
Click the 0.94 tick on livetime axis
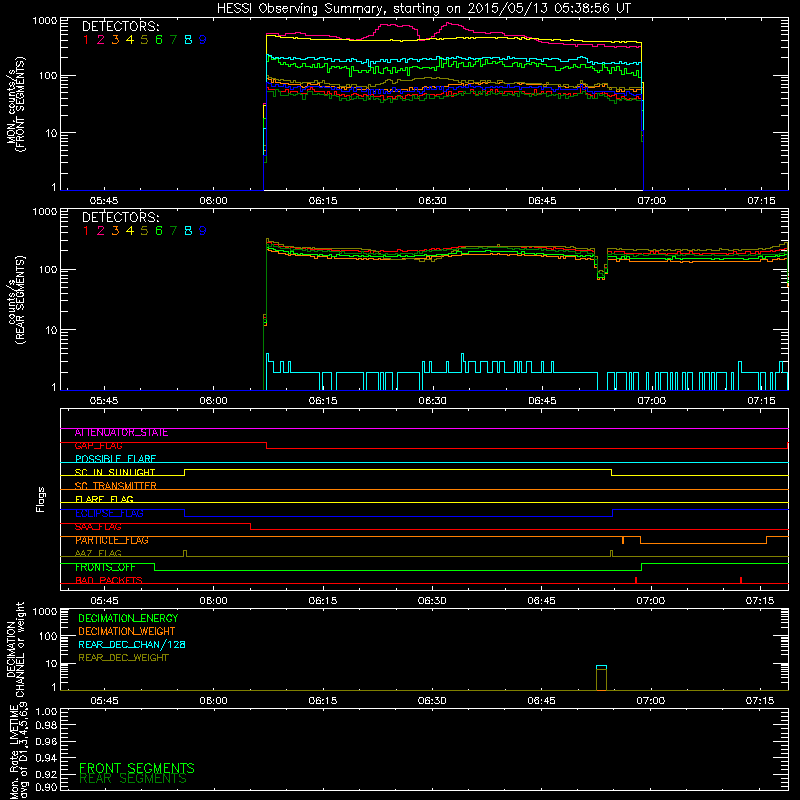click(x=46, y=758)
